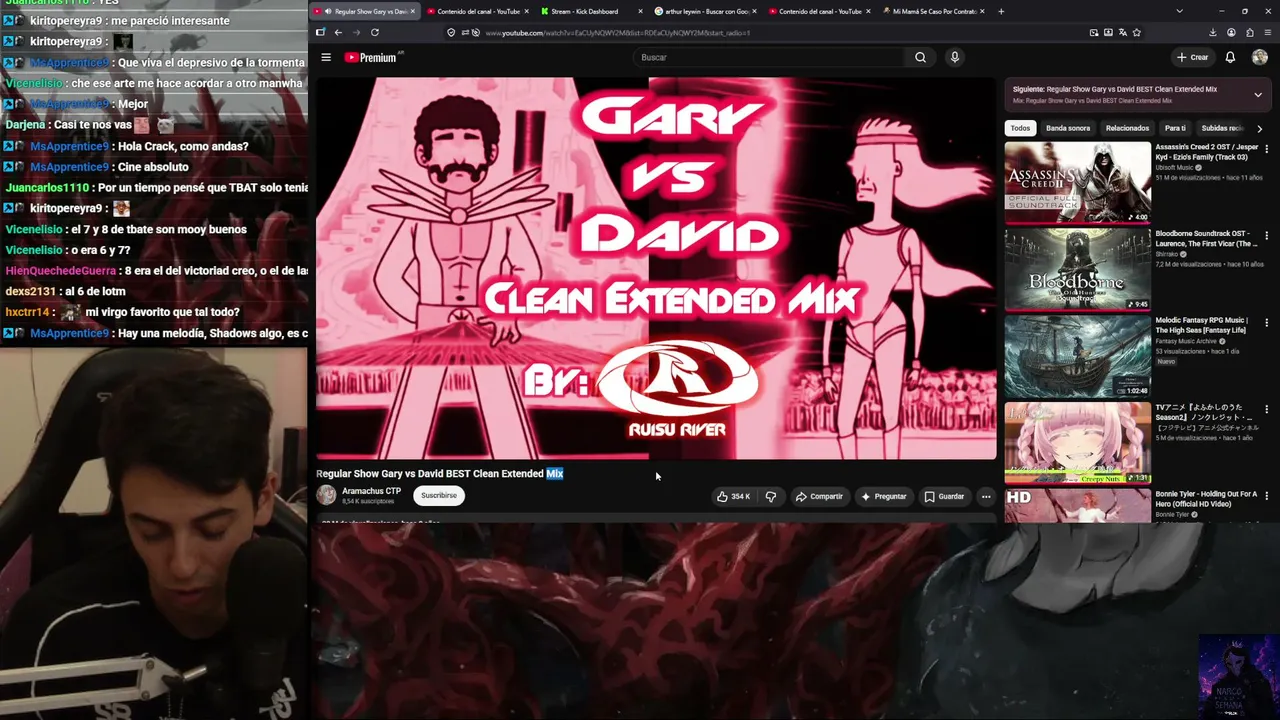1280x720 pixels.
Task: Open the Bloodborne Soundtrack OST title
Action: (1207, 239)
